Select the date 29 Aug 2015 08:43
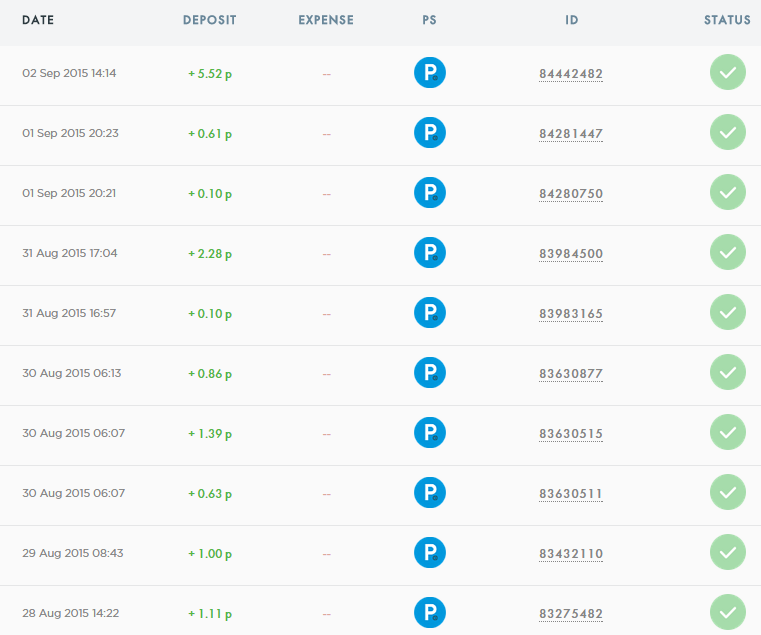This screenshot has width=761, height=635. (x=73, y=553)
